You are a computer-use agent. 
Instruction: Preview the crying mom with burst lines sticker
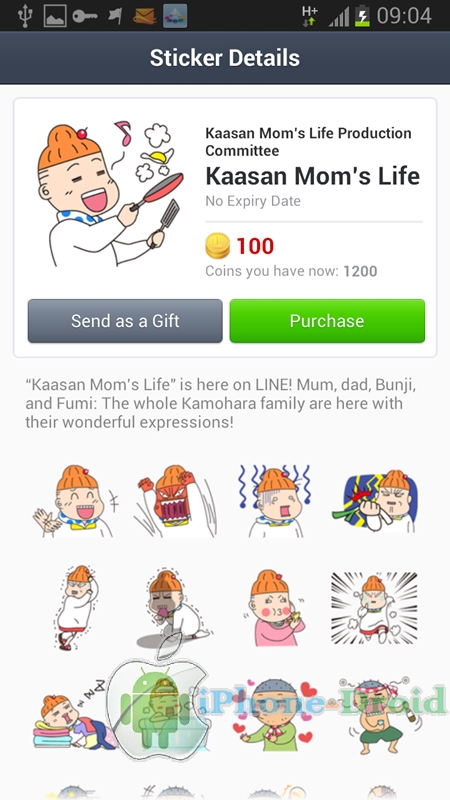tap(374, 607)
